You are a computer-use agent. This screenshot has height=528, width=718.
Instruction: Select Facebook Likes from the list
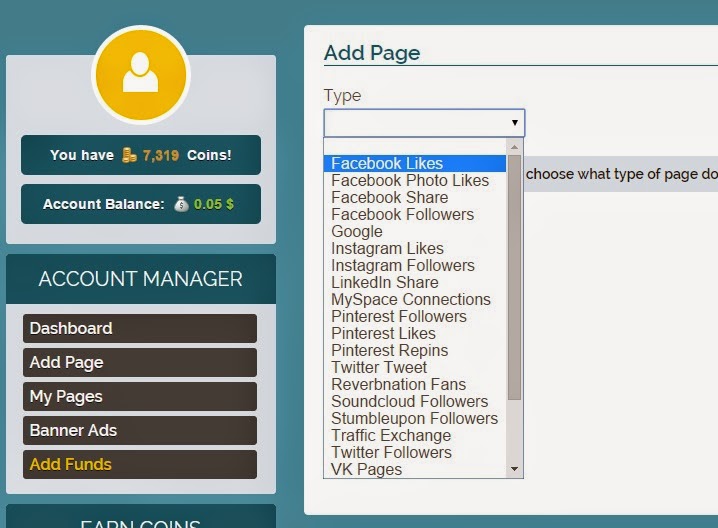point(414,163)
